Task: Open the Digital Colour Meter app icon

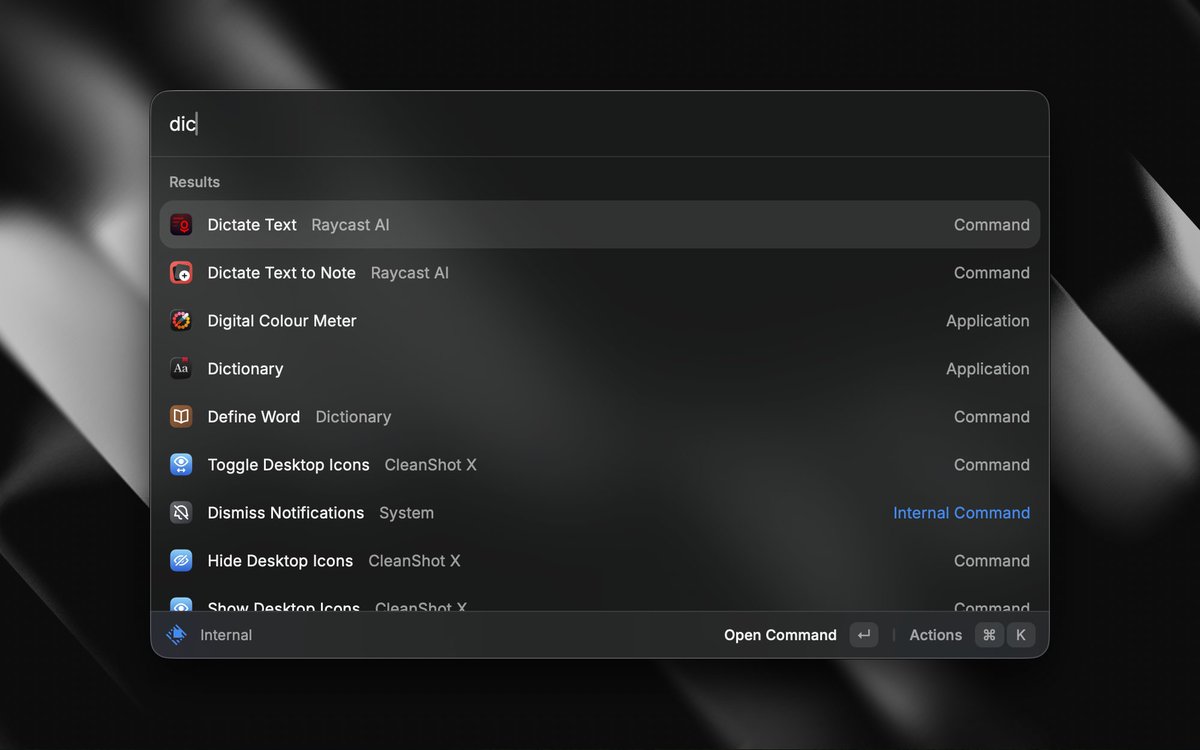Action: point(181,321)
